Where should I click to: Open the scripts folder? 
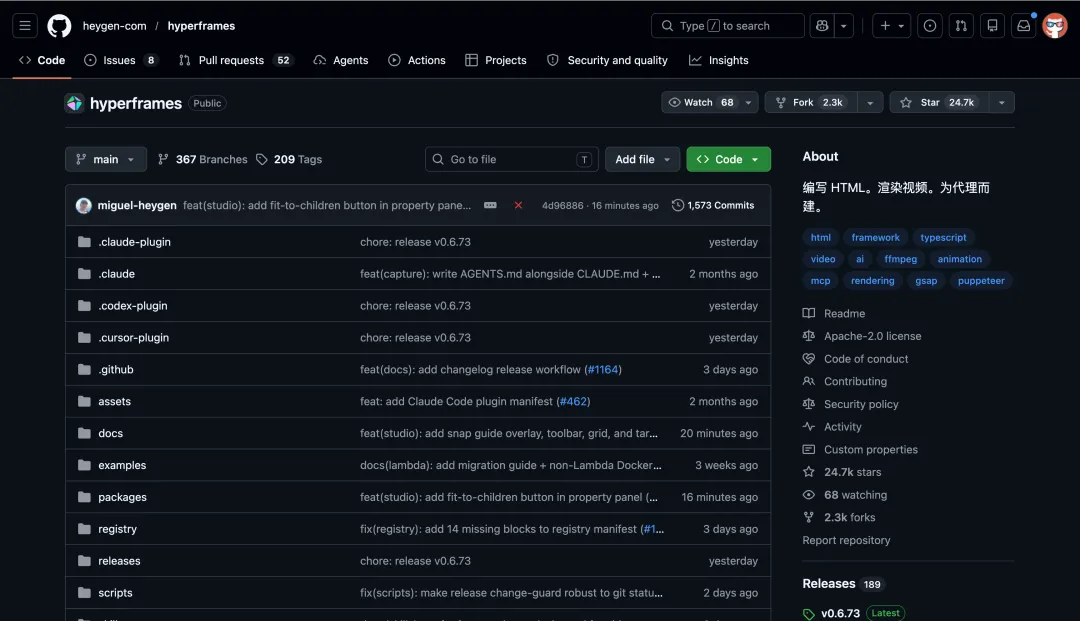(x=115, y=593)
